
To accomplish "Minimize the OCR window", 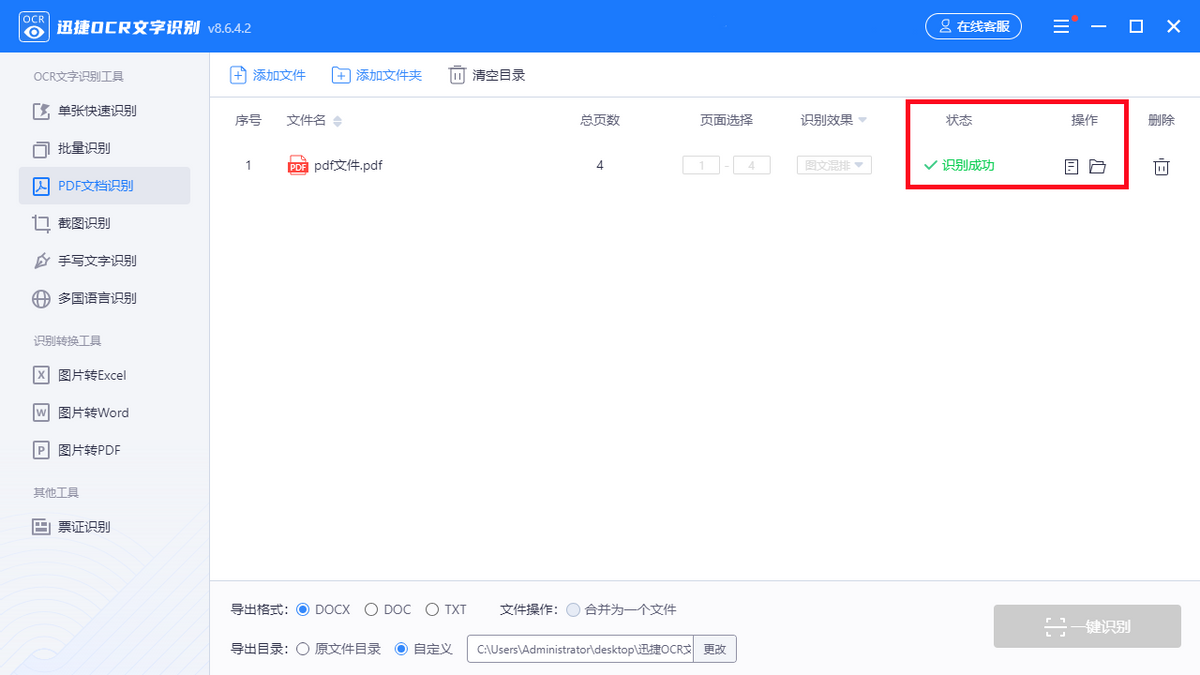I will (1099, 27).
